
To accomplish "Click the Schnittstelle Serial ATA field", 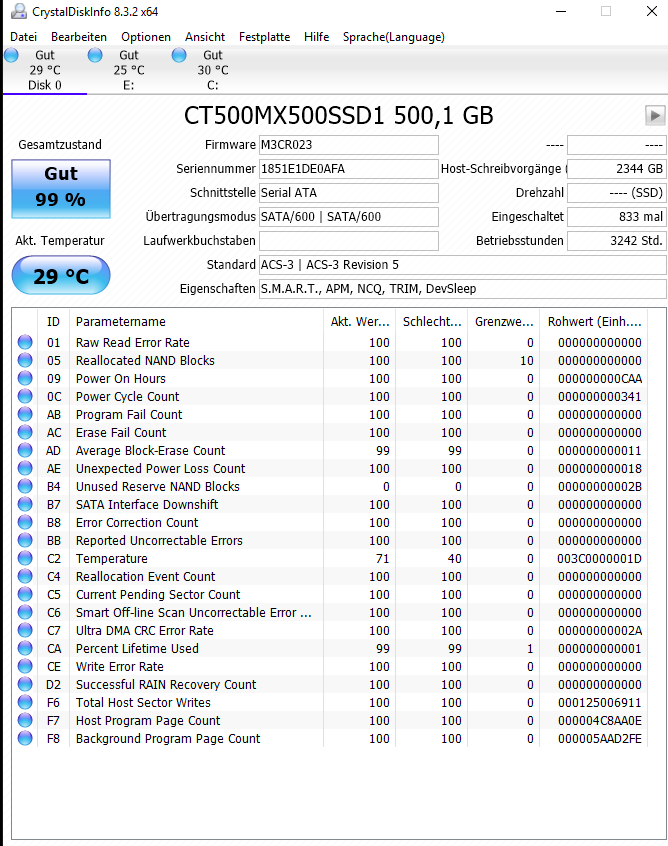I will (349, 193).
